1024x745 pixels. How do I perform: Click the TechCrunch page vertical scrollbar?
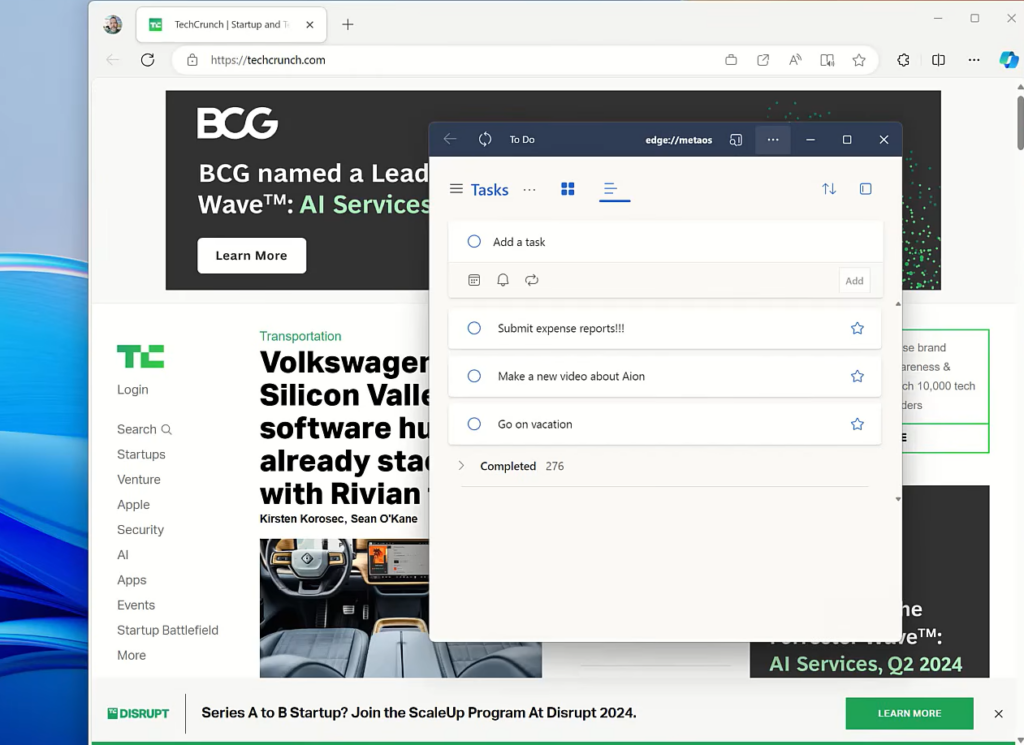click(1020, 123)
